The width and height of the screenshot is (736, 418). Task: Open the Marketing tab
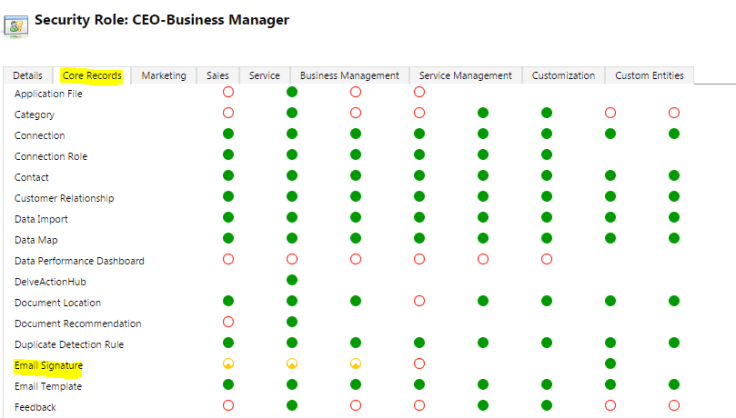(163, 76)
